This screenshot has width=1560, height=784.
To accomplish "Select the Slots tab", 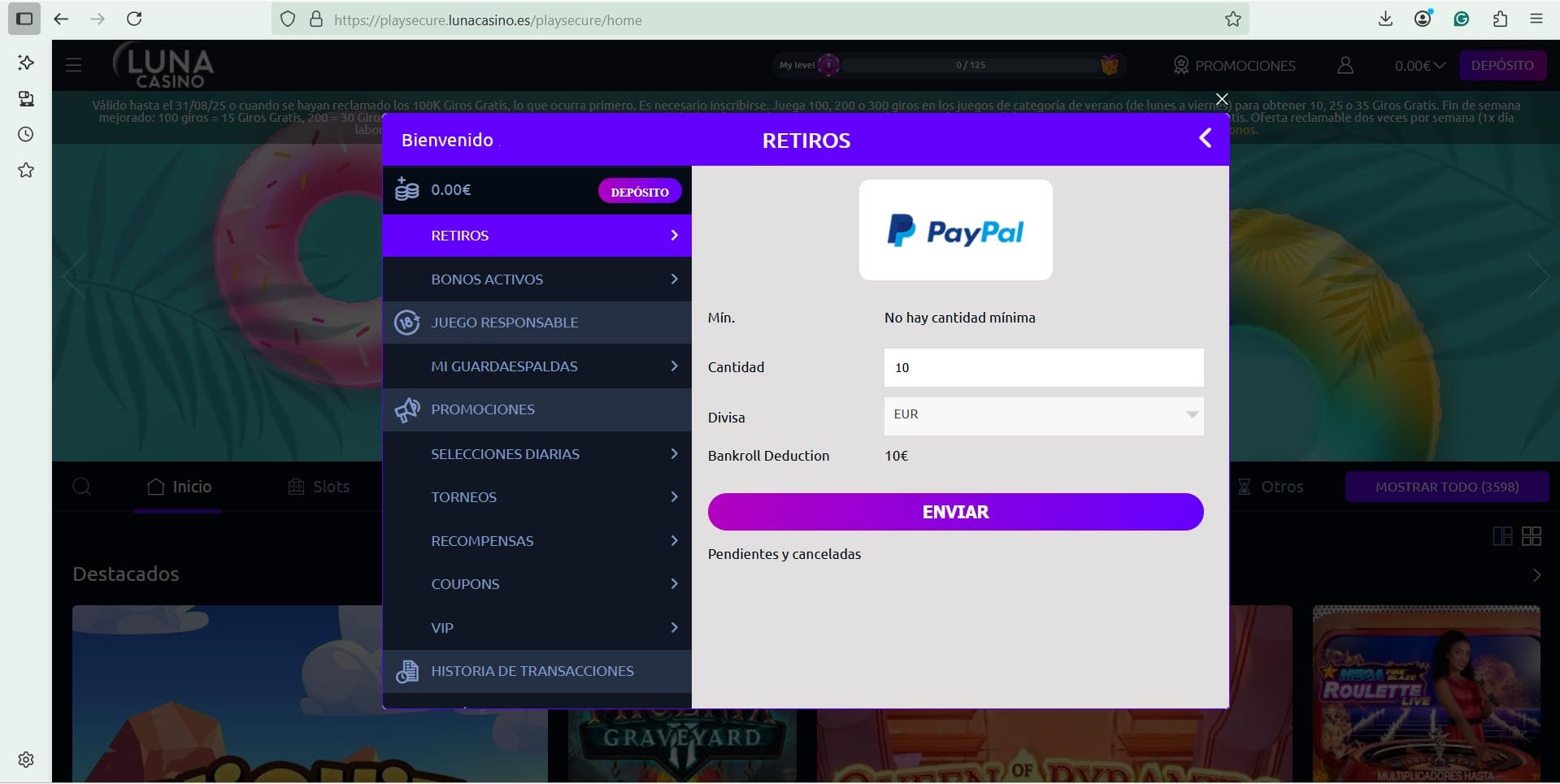I will pos(319,487).
